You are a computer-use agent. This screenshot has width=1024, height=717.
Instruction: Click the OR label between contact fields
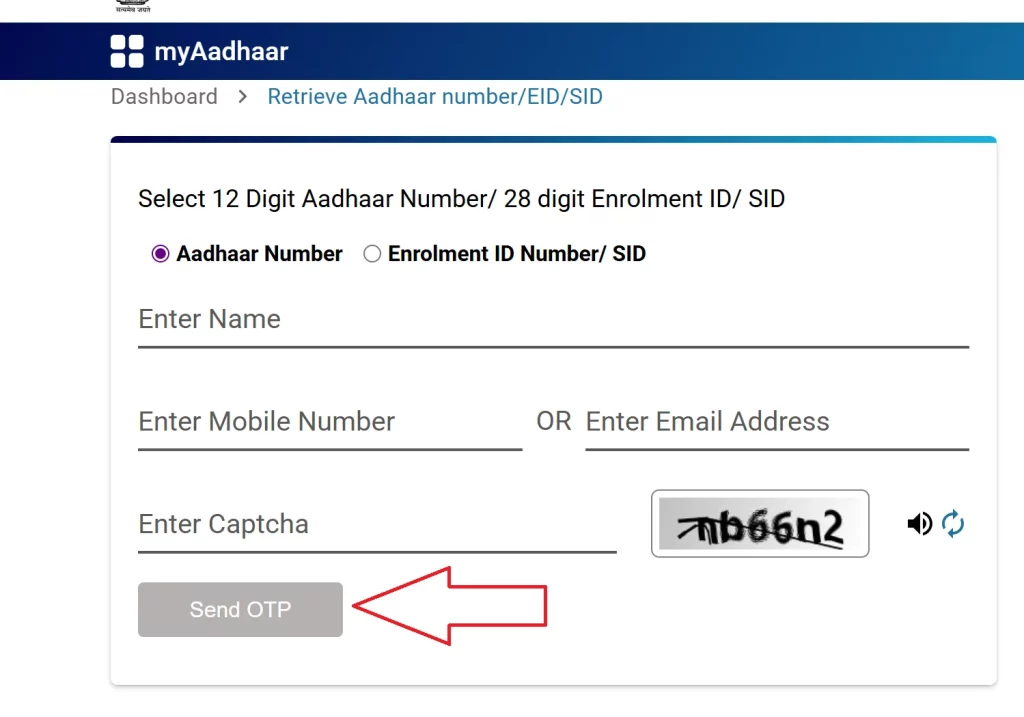pos(553,421)
